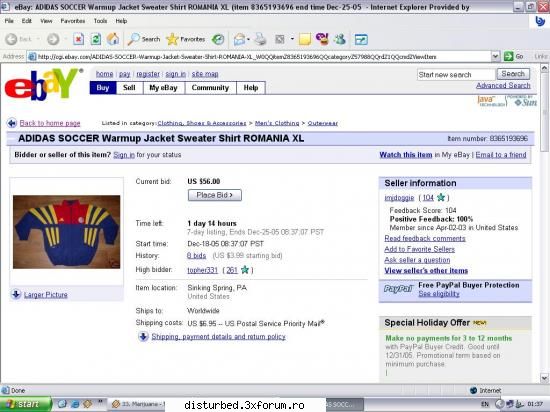
Task: Open the Favorites menu in the menu bar
Action: [73, 21]
